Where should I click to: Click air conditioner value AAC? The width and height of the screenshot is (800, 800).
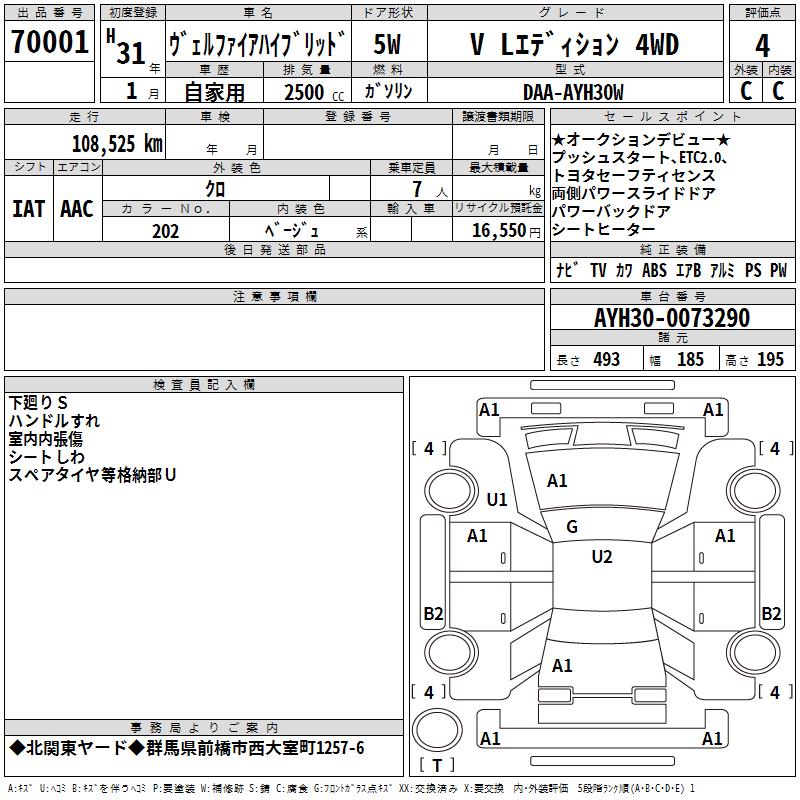(77, 209)
